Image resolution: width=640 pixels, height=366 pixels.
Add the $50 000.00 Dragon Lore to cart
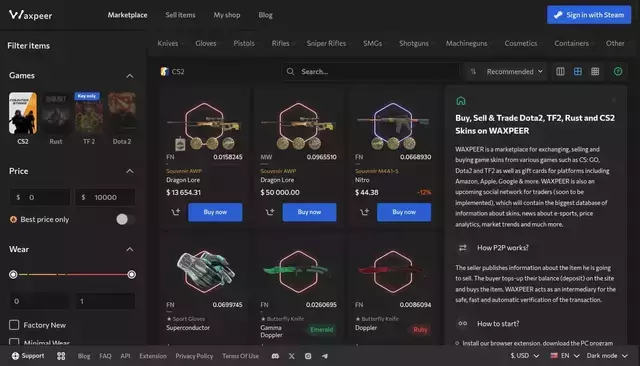[270, 212]
